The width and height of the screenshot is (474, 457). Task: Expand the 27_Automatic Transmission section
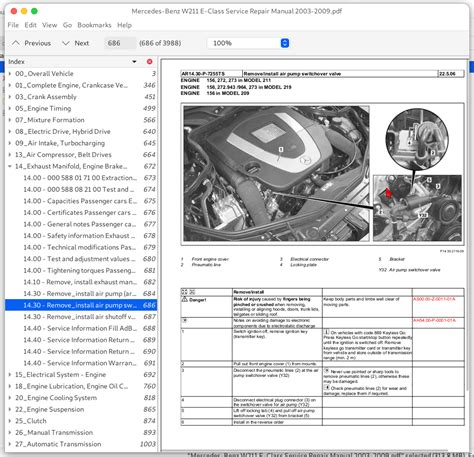coord(10,444)
